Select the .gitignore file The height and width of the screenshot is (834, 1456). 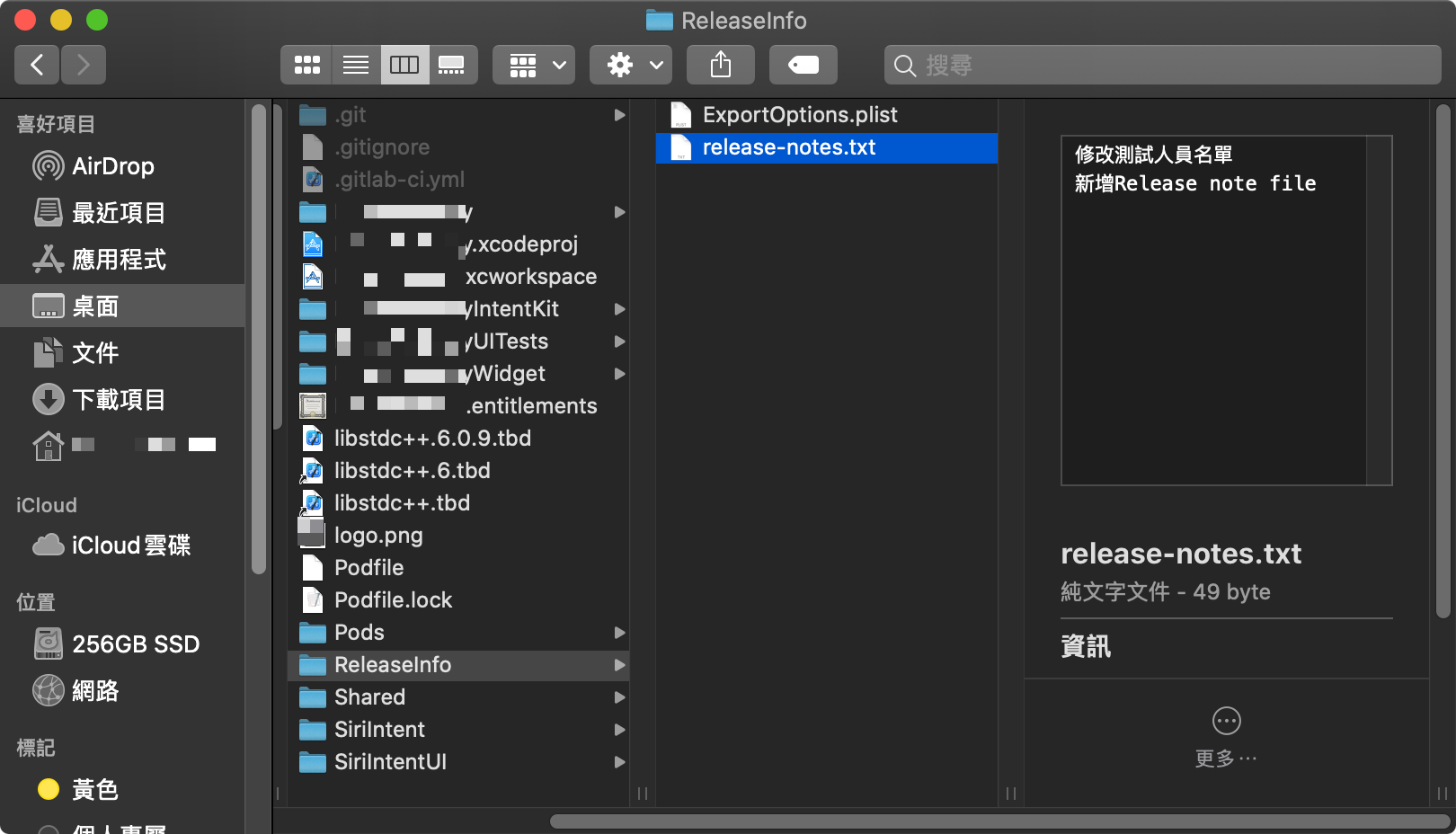[x=458, y=147]
